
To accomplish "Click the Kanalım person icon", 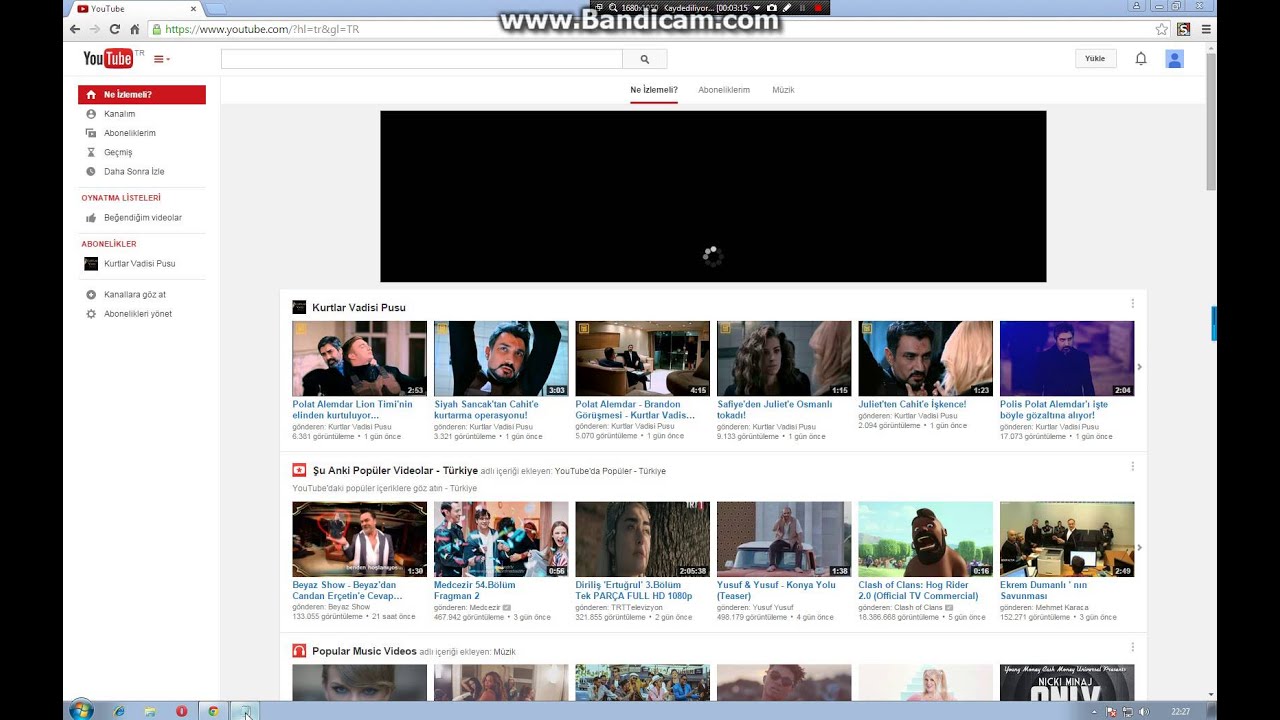I will click(91, 114).
